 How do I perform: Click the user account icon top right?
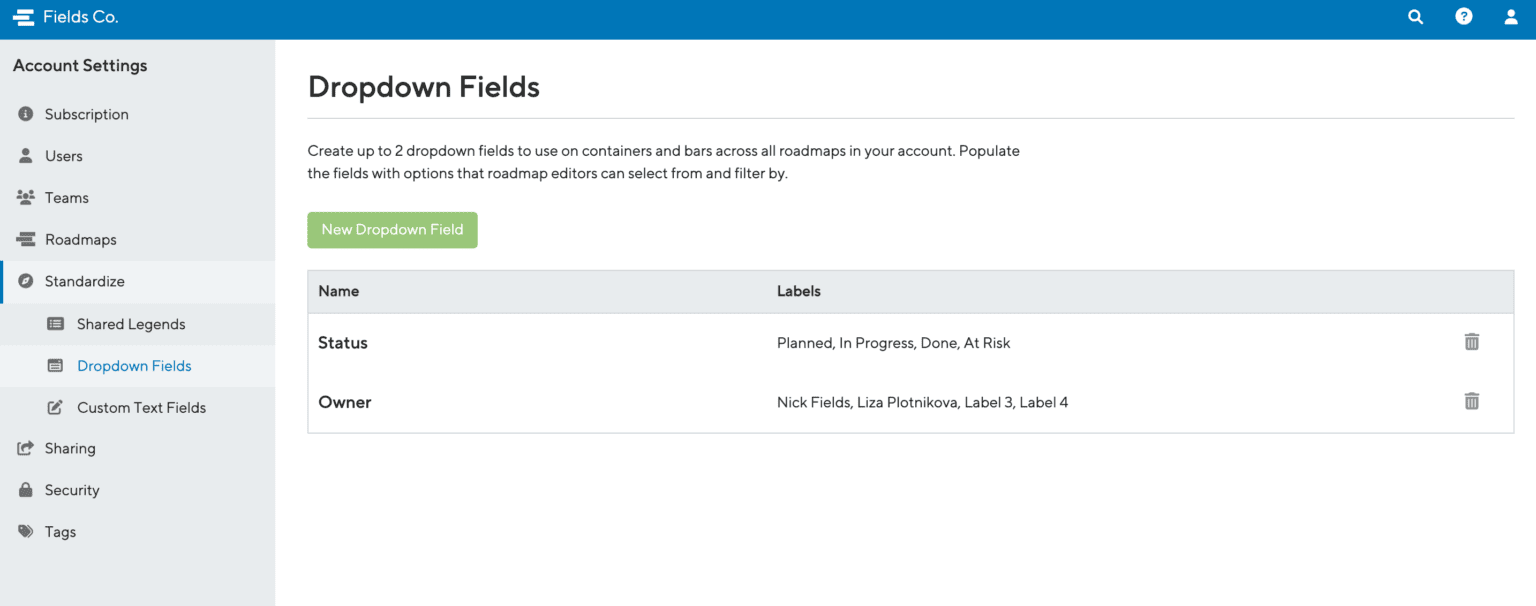coord(1511,16)
